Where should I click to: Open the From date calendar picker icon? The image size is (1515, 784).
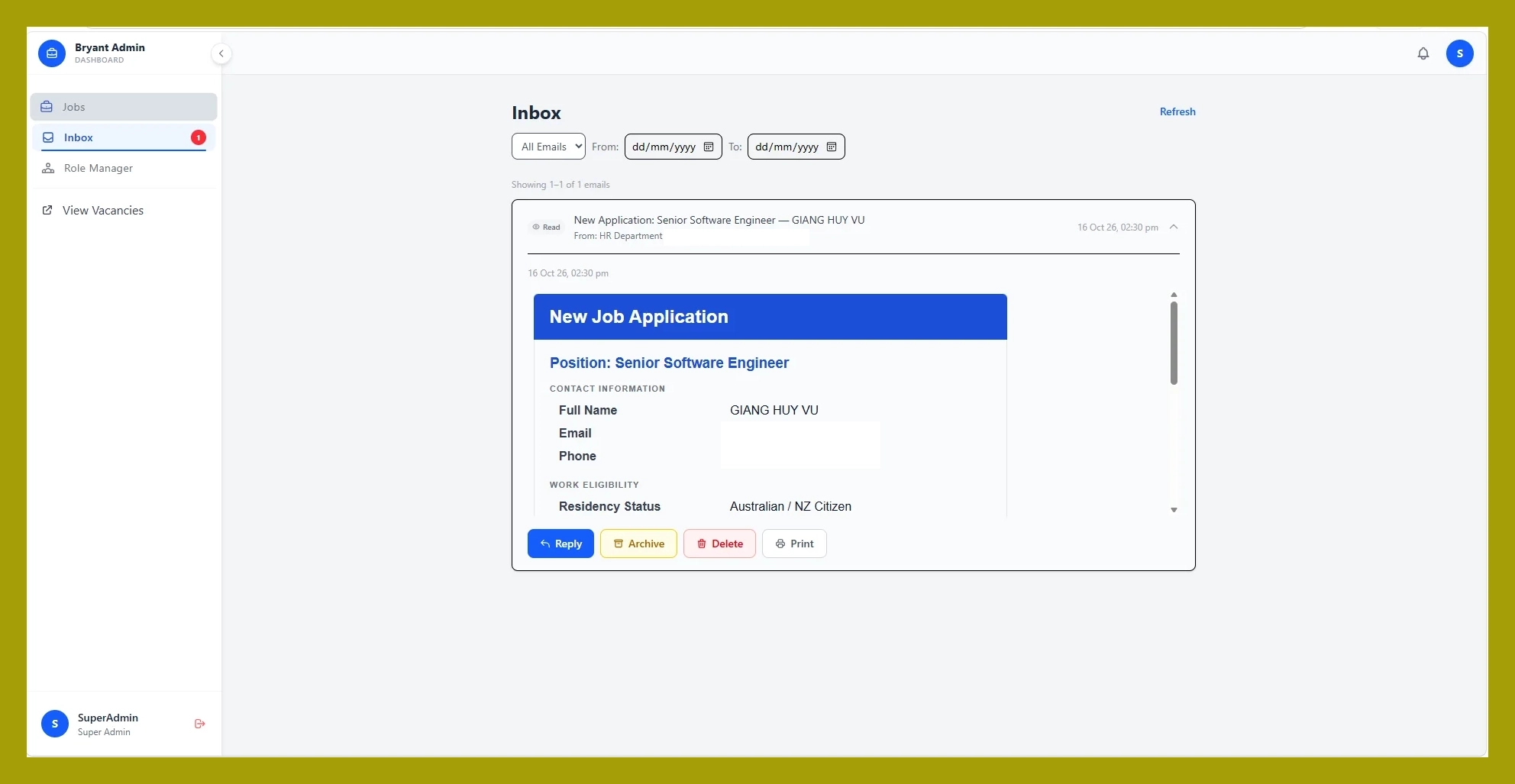pos(709,147)
